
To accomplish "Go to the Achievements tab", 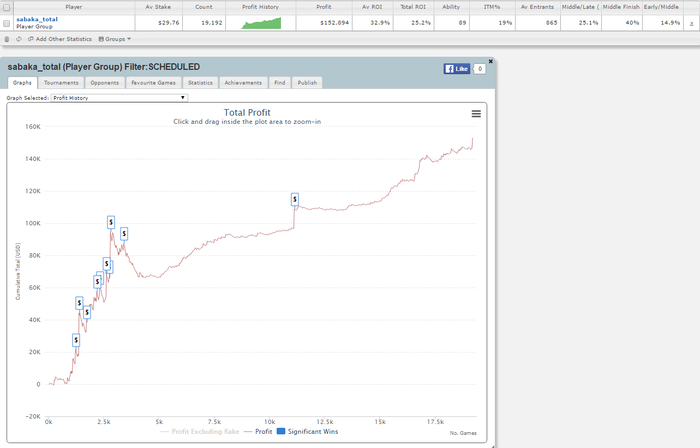I will [x=243, y=83].
